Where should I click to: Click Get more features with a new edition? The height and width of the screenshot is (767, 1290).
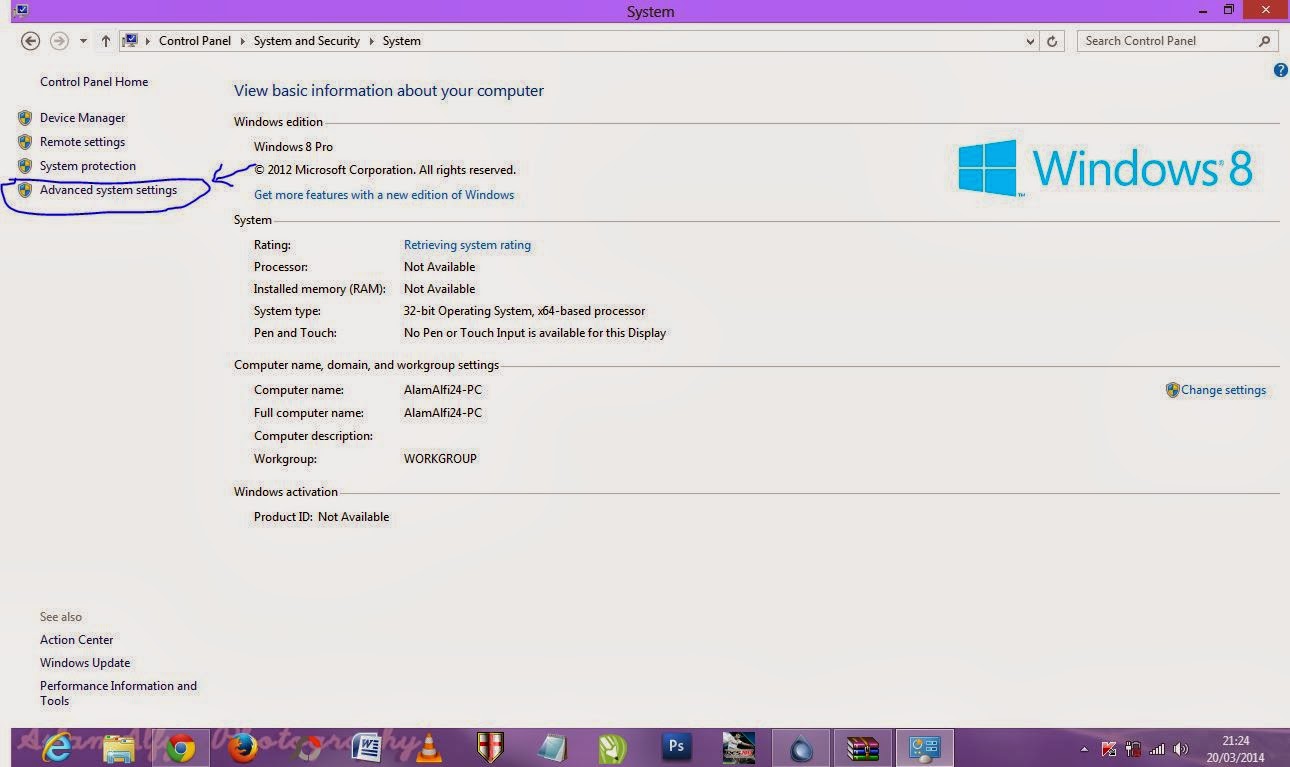coord(384,195)
